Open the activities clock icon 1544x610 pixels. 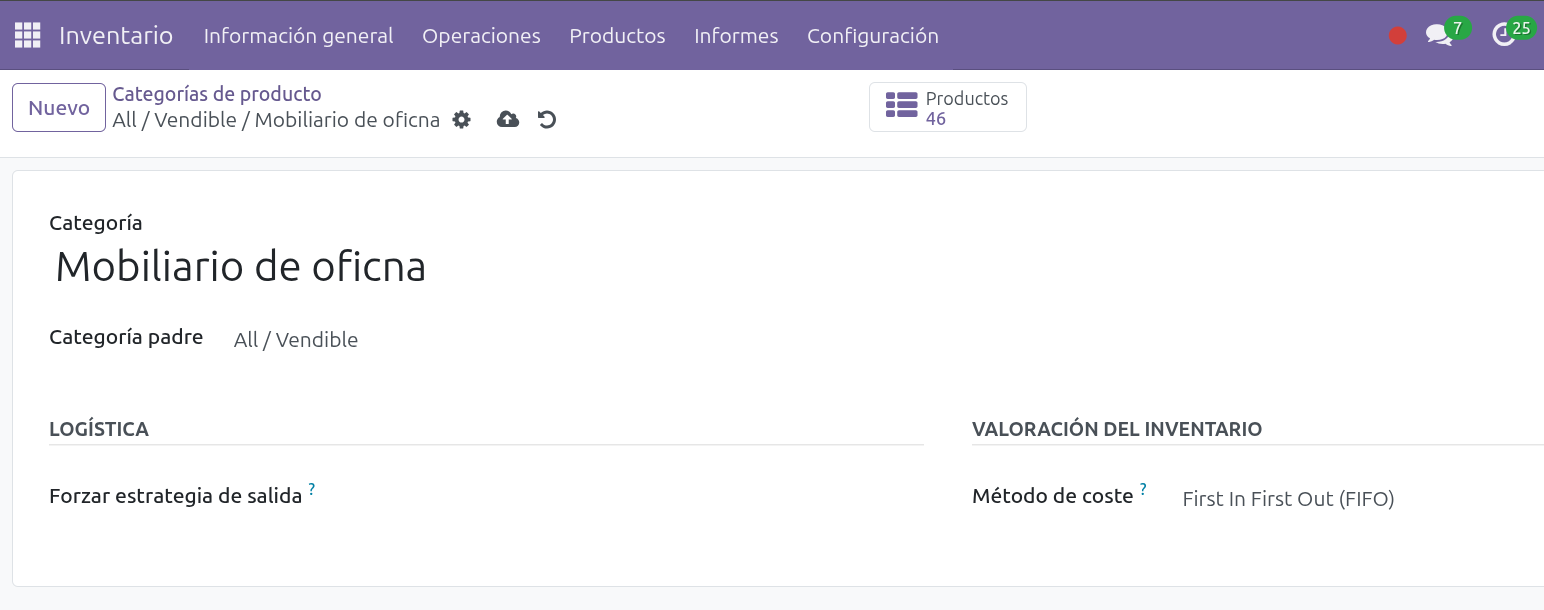1503,36
